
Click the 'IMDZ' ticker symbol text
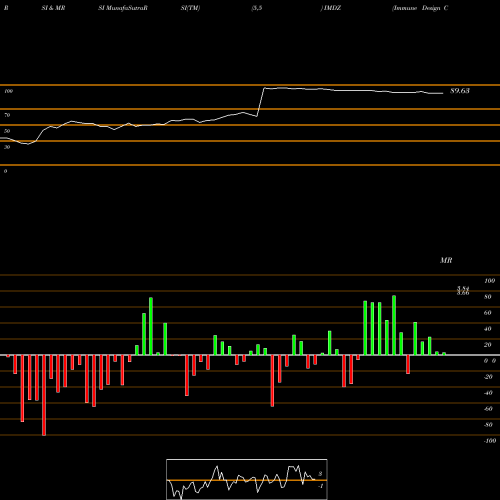click(x=332, y=8)
